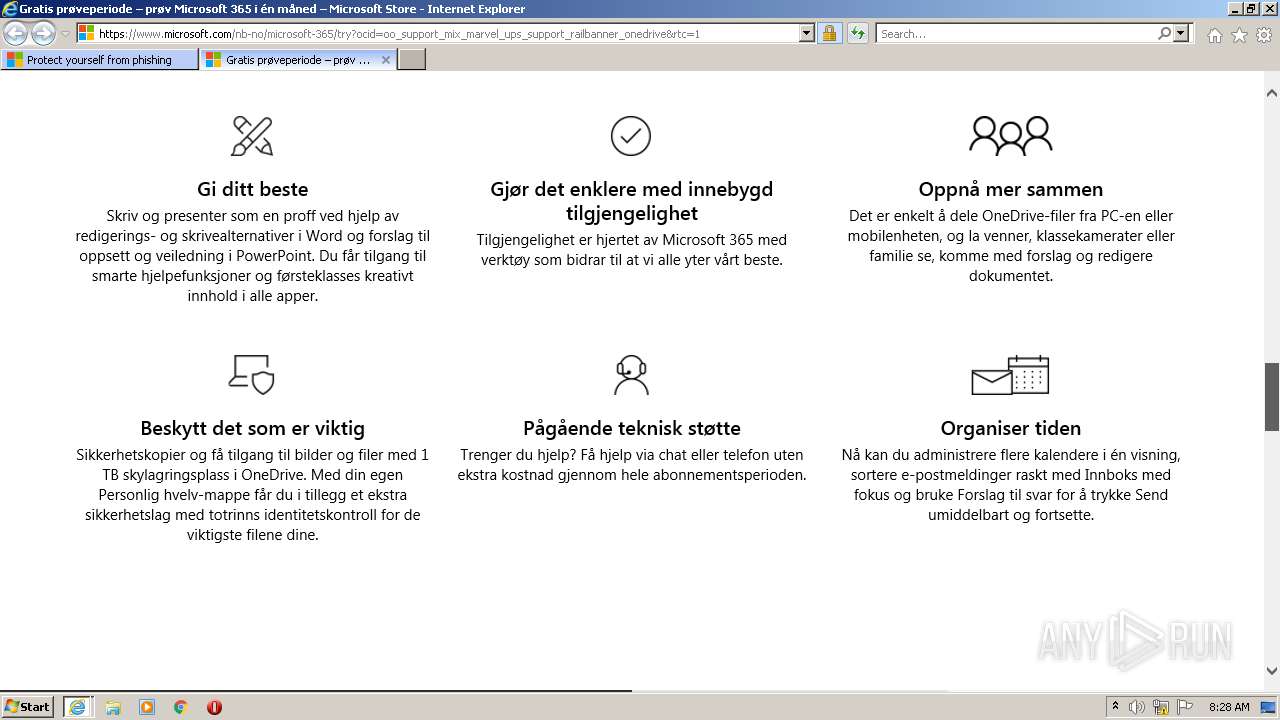Viewport: 1280px width, 720px height.
Task: Click the URL address field
Action: click(x=447, y=34)
